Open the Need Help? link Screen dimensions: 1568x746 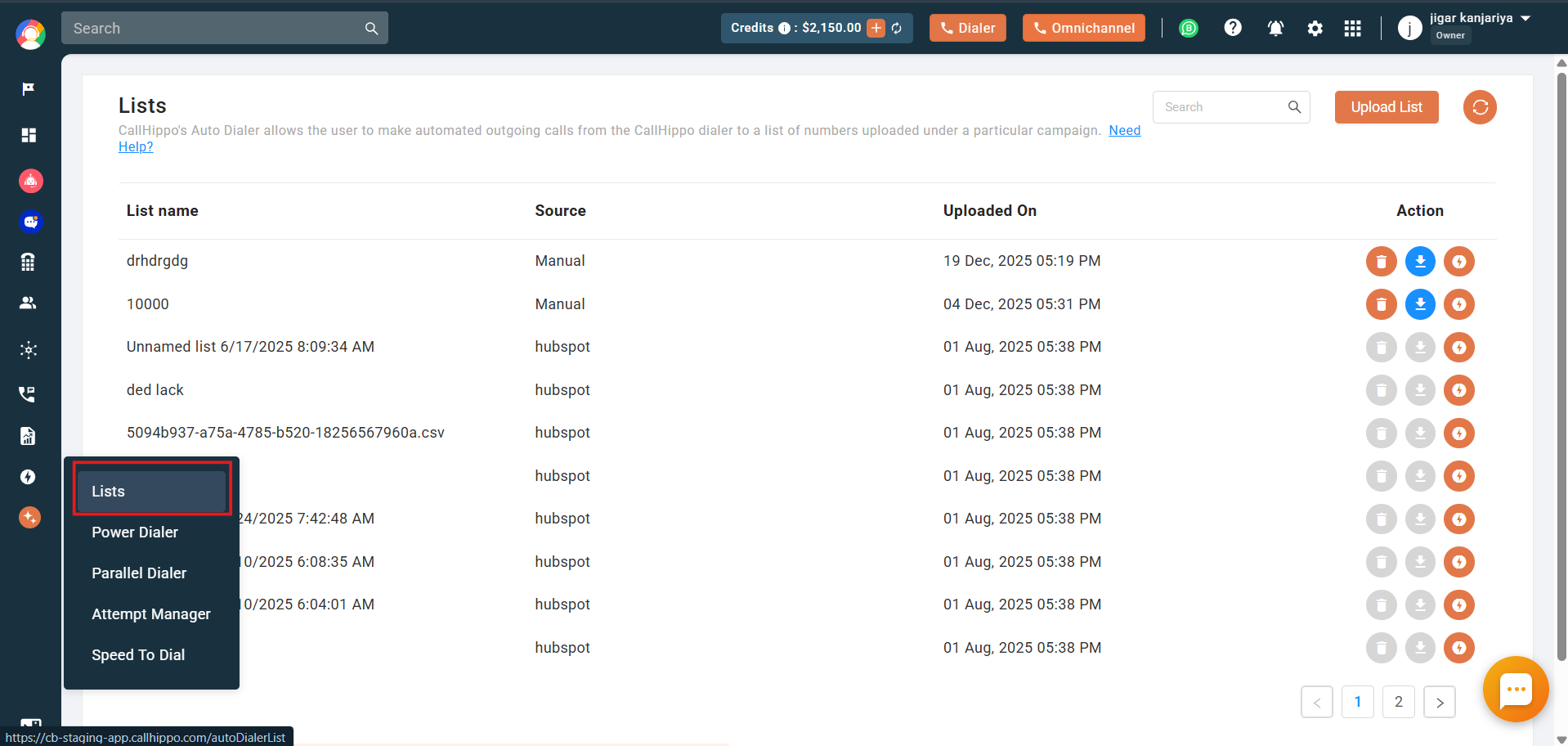[x=1124, y=131]
